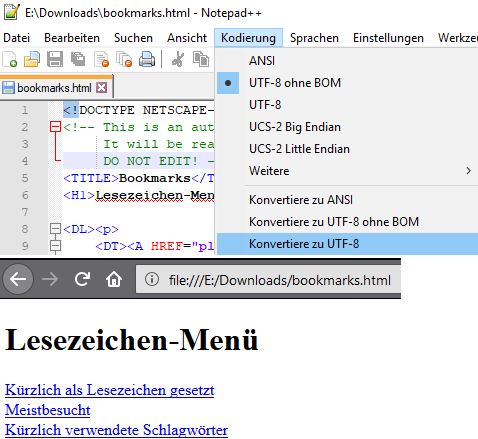Viewport: 478px width, 439px height.
Task: Click the Save All toolbar icon
Action: pyautogui.click(x=78, y=60)
